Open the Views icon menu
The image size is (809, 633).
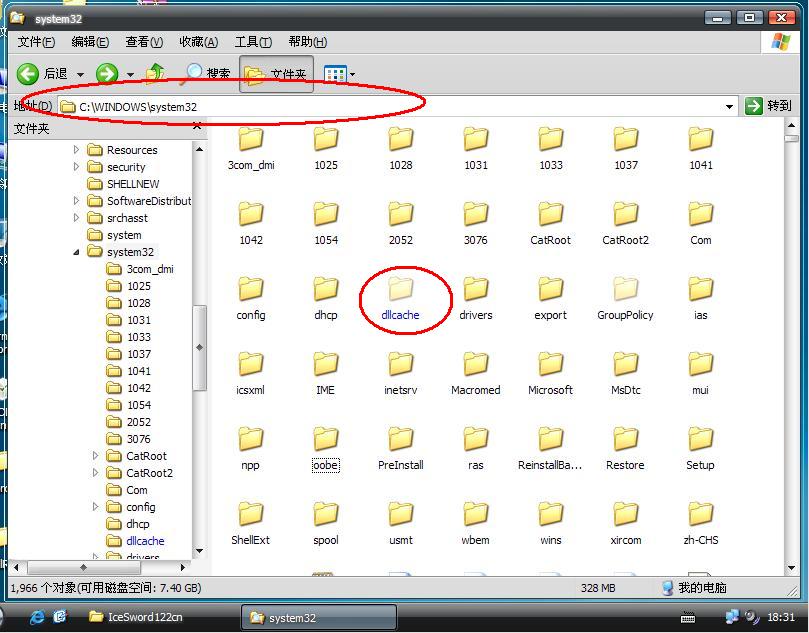pyautogui.click(x=335, y=75)
